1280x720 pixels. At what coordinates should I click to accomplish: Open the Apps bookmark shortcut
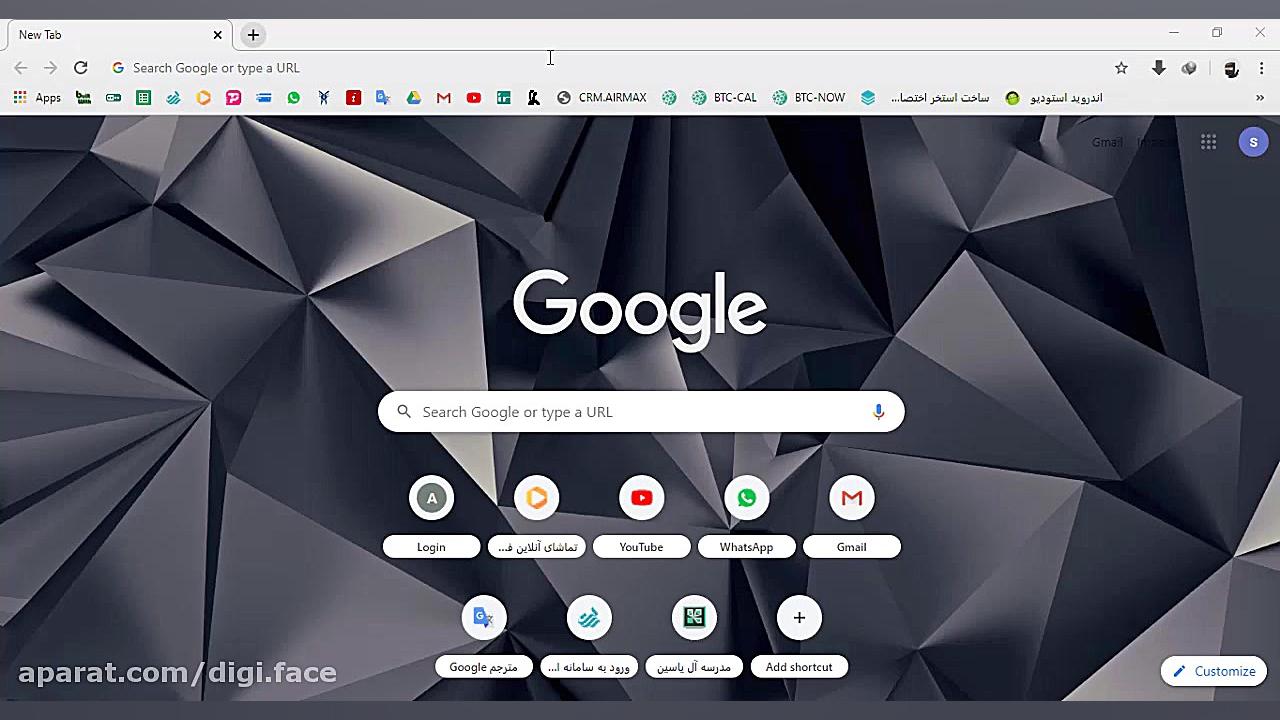[x=37, y=98]
